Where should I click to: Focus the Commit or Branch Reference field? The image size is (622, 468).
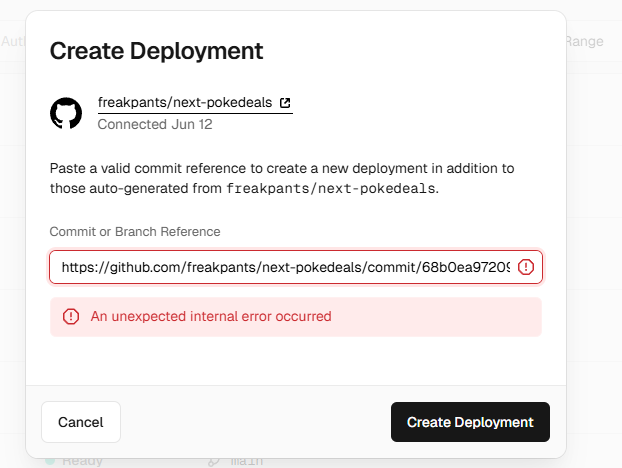[285, 267]
